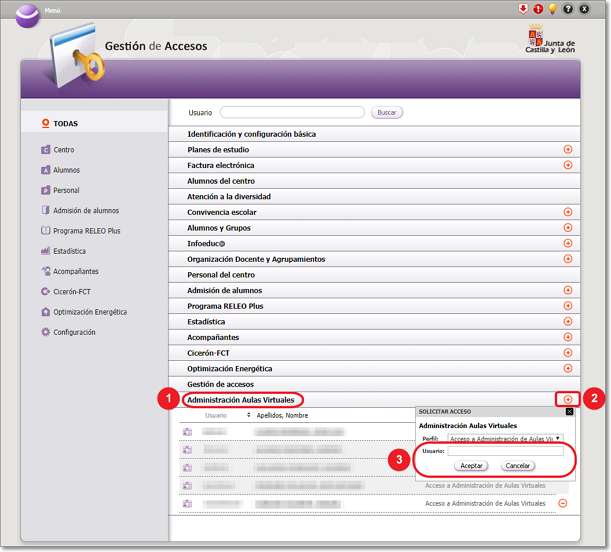This screenshot has width=611, height=552.
Task: Click Cancelar in the access dialog
Action: (x=517, y=466)
